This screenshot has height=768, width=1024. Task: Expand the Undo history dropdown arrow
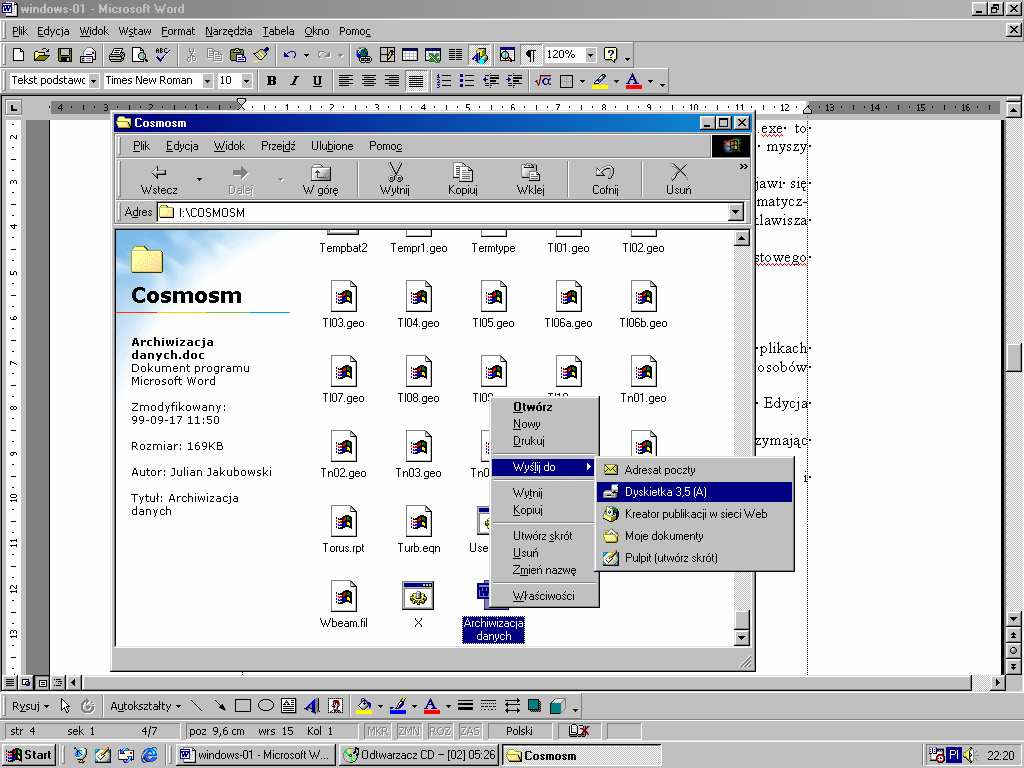[306, 55]
